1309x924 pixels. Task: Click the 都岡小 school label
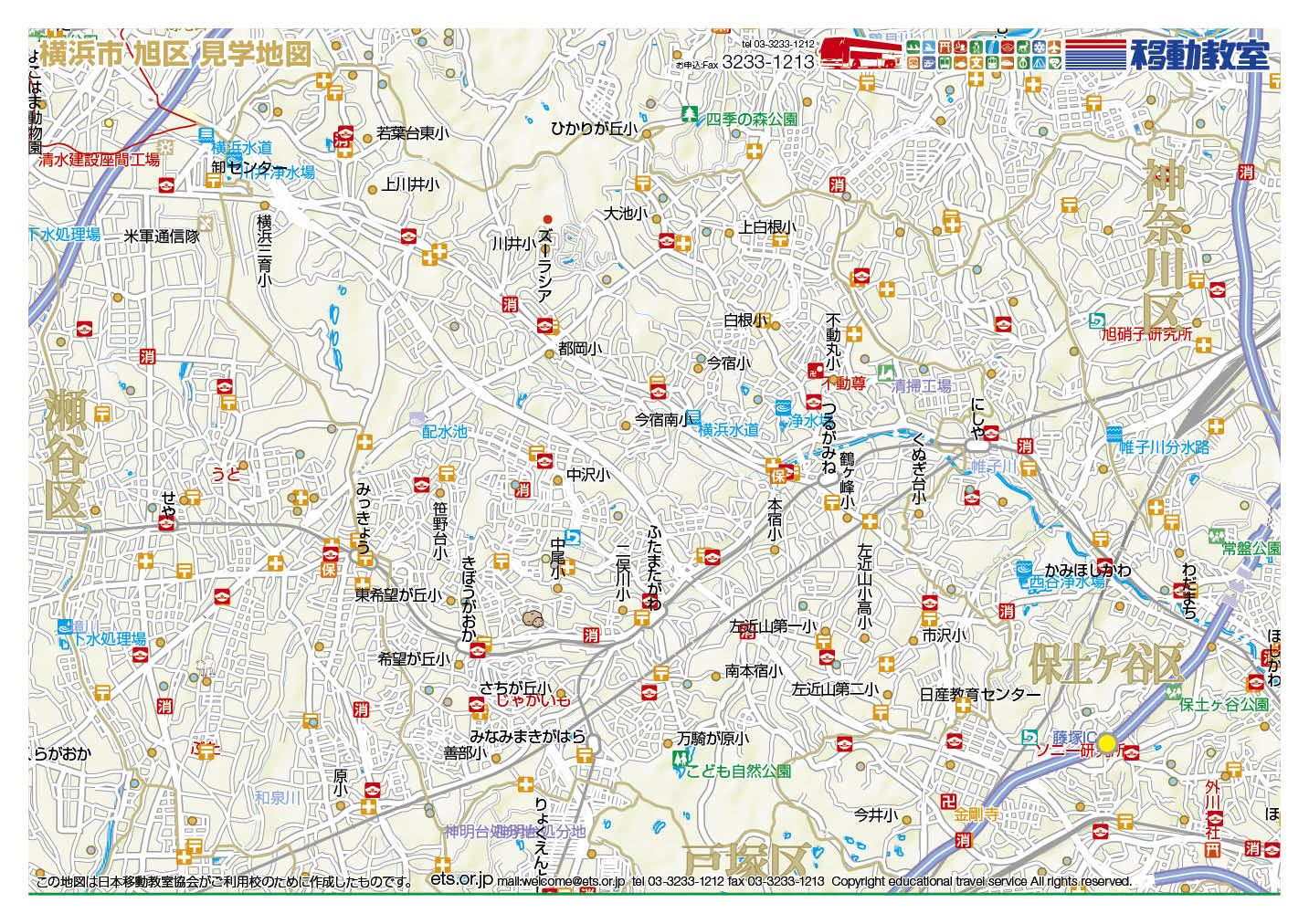pyautogui.click(x=579, y=349)
